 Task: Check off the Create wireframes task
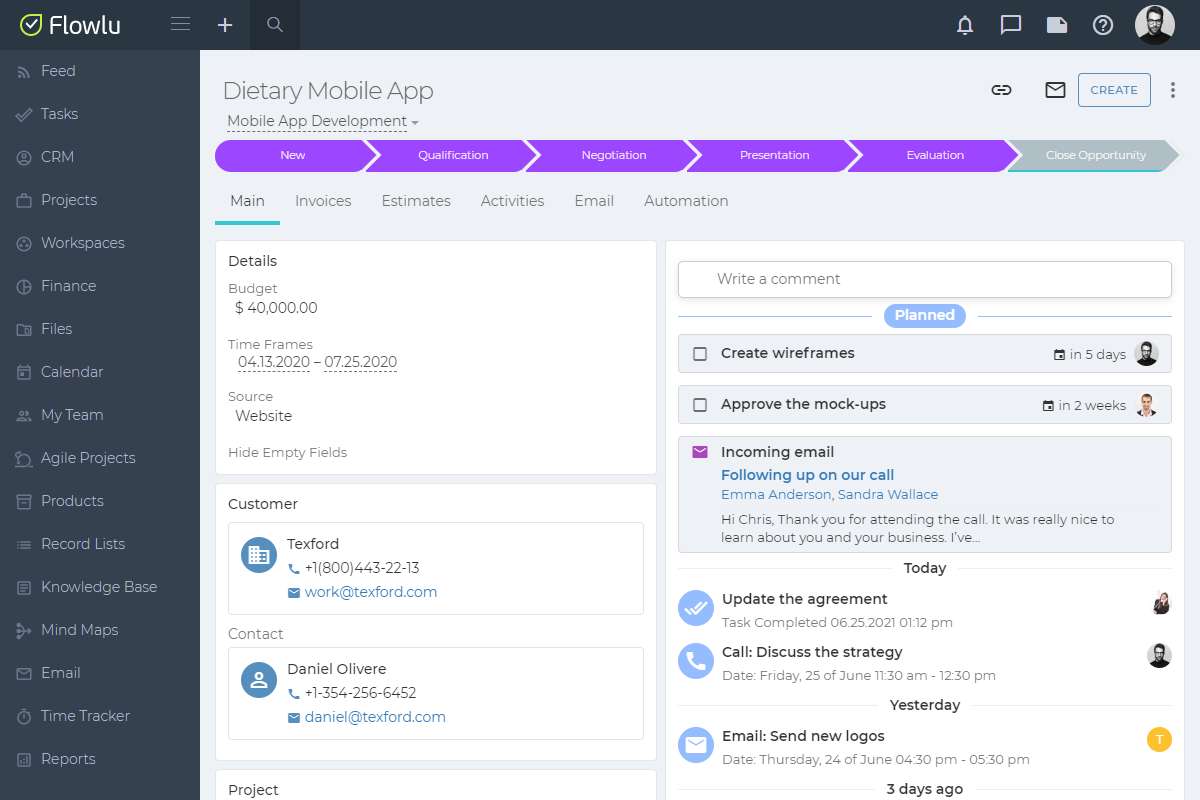click(700, 354)
